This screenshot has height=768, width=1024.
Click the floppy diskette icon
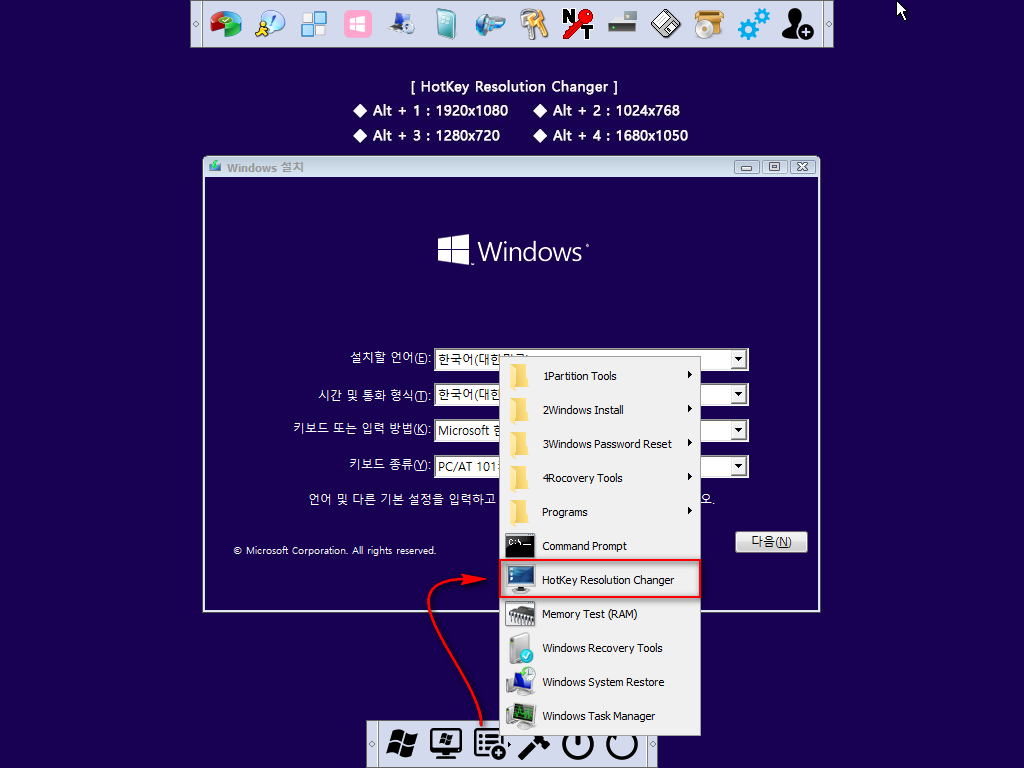[665, 24]
